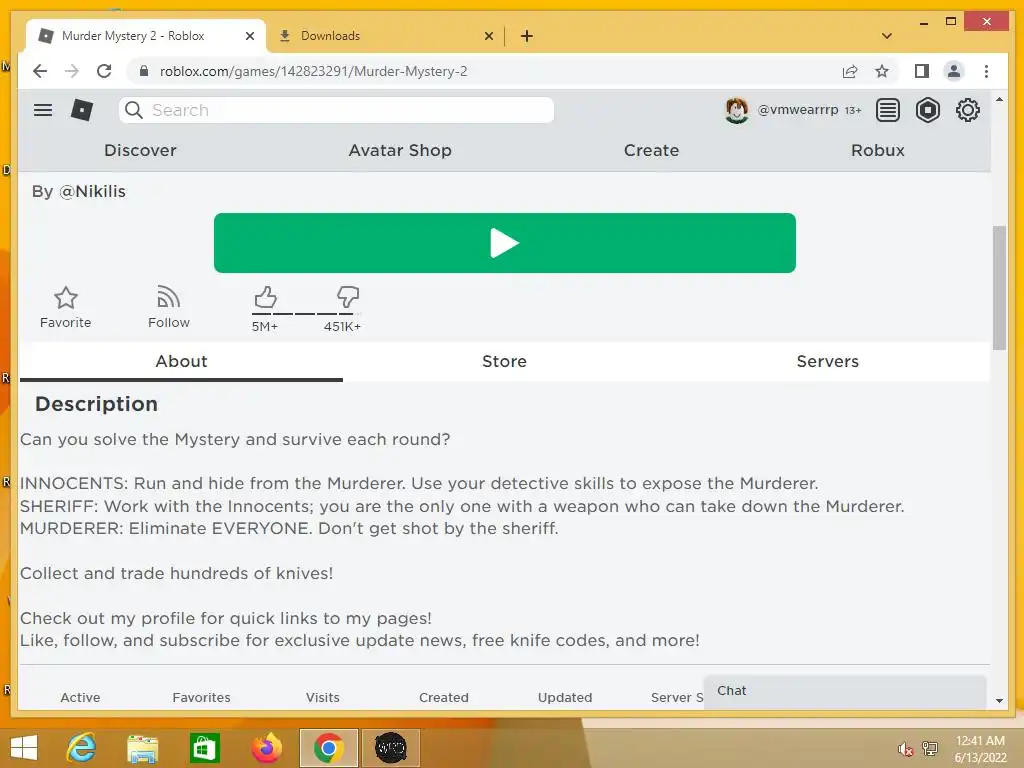The height and width of the screenshot is (768, 1024).
Task: Click the 5M+ likes count
Action: (264, 327)
